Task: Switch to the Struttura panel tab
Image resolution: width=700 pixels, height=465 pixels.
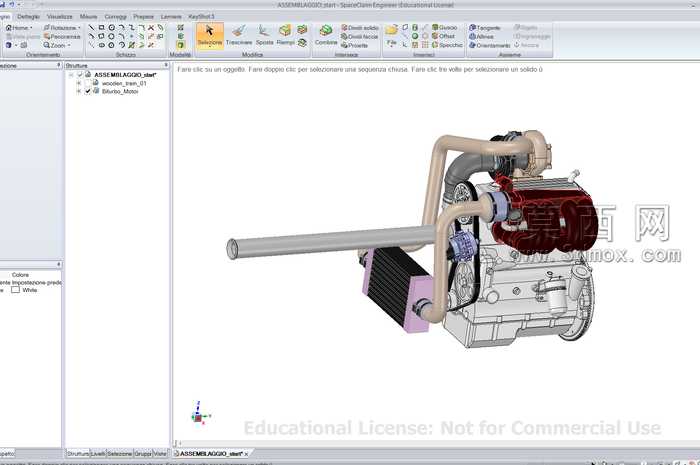Action: pos(78,453)
